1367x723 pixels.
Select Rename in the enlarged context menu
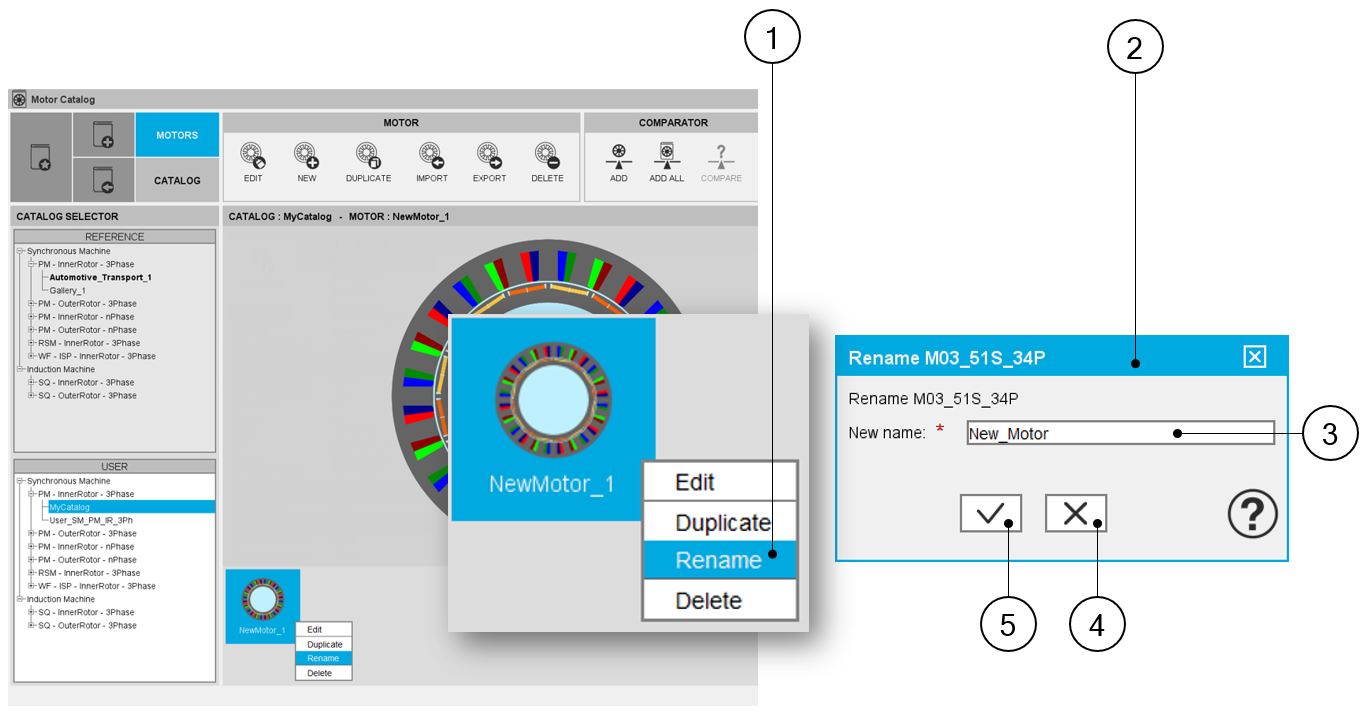[718, 560]
